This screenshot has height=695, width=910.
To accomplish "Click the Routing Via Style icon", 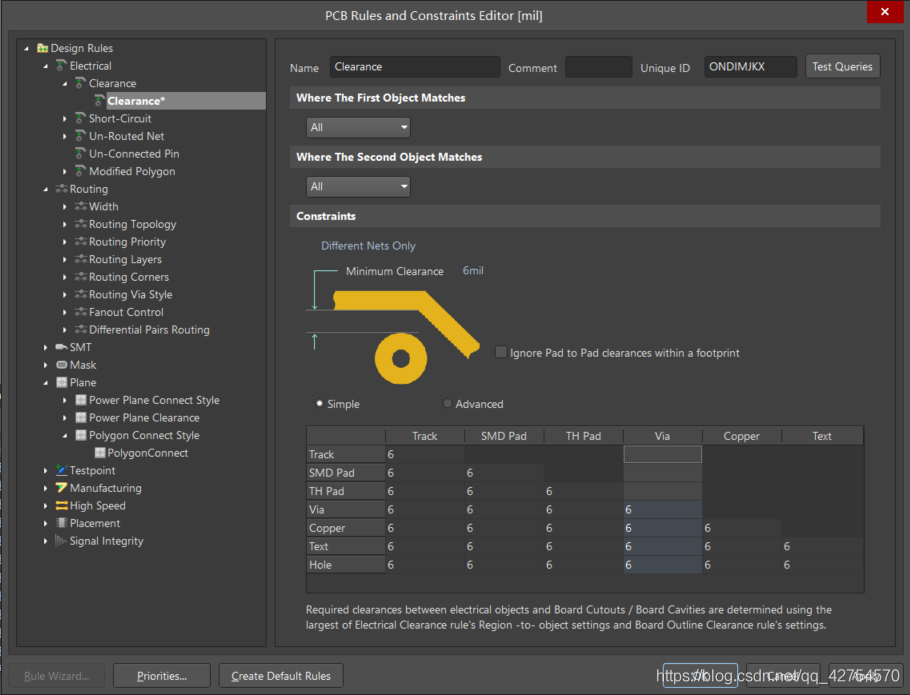I will (x=81, y=294).
